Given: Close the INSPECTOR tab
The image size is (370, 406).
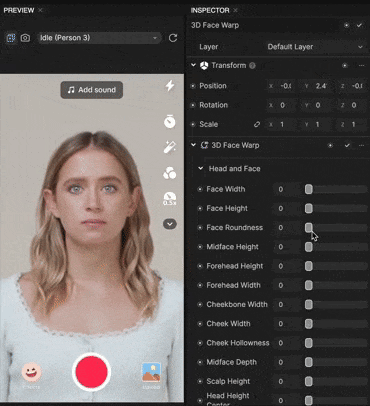Looking at the screenshot, I should [x=235, y=10].
